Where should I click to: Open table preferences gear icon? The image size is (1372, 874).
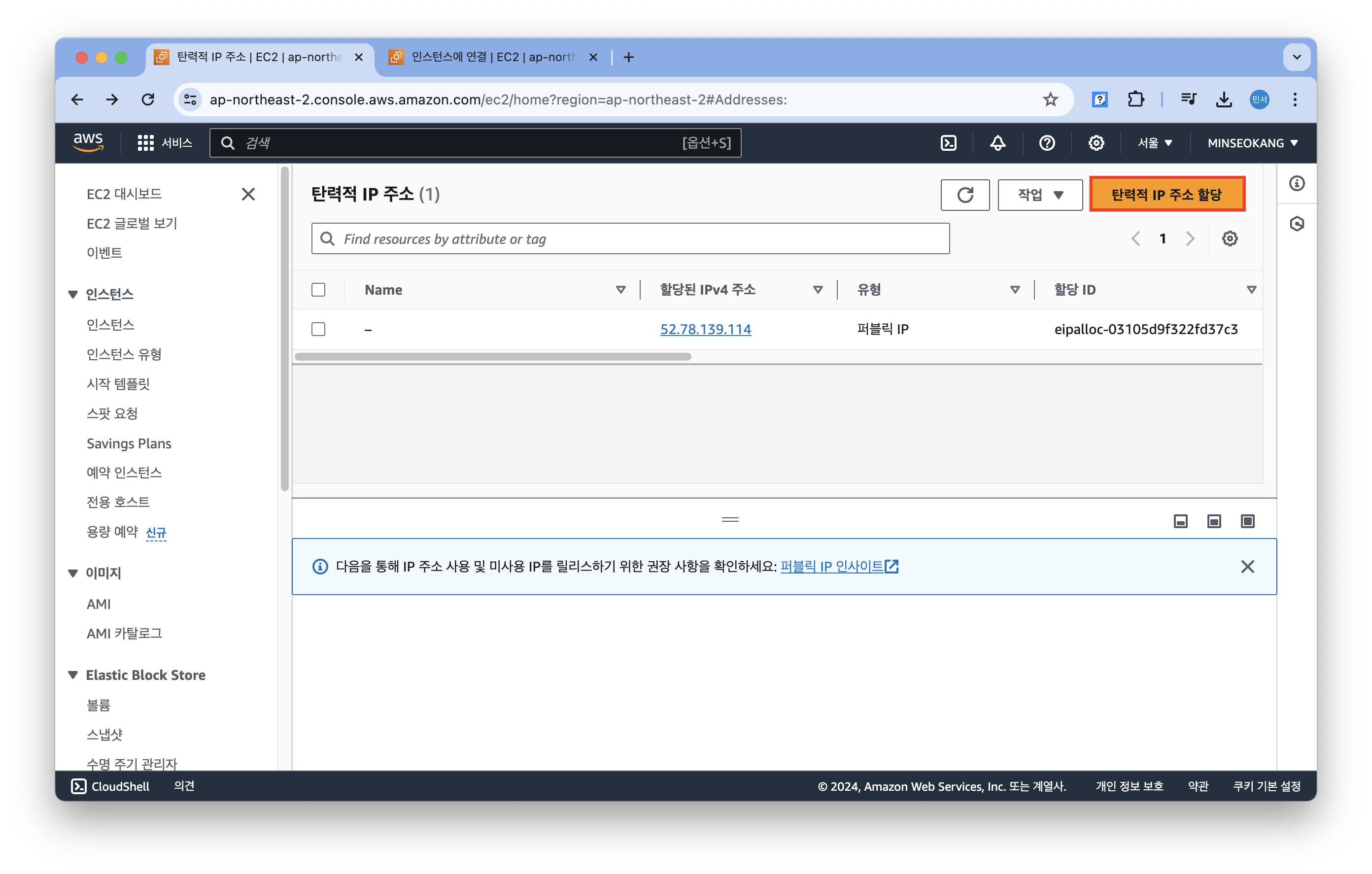coord(1230,239)
